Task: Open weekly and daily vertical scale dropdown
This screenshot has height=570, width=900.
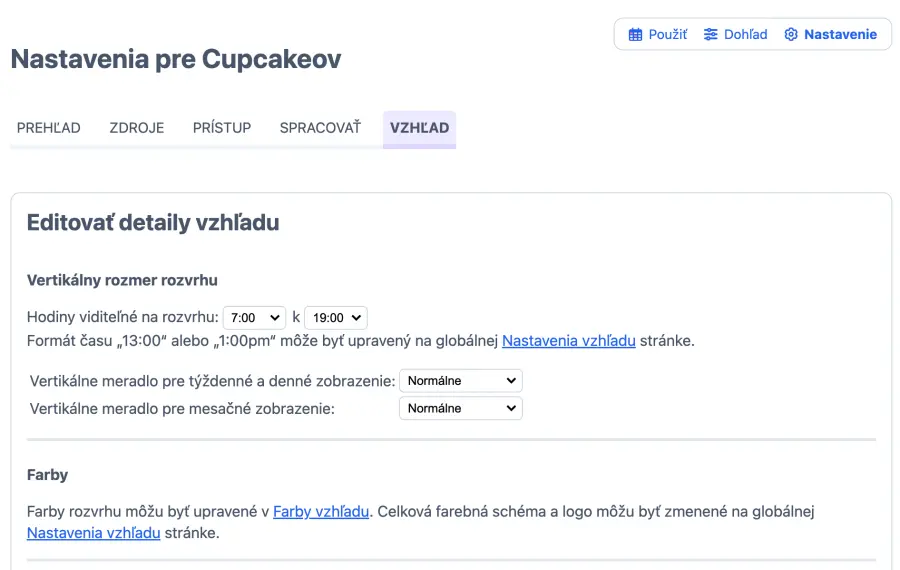Action: (461, 381)
